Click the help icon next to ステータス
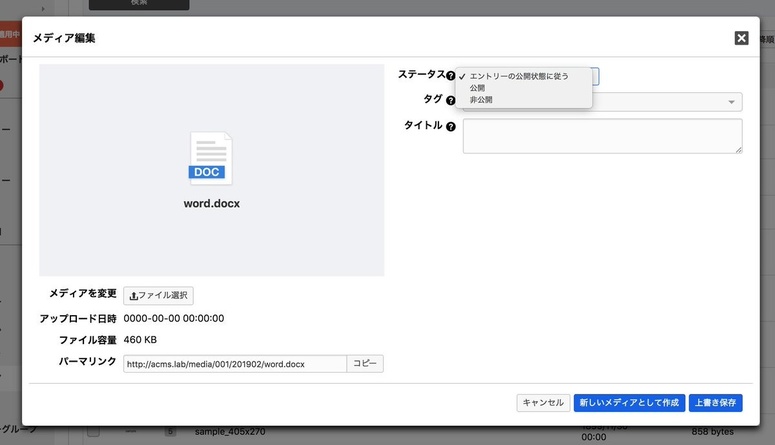The width and height of the screenshot is (775, 445). [x=451, y=76]
